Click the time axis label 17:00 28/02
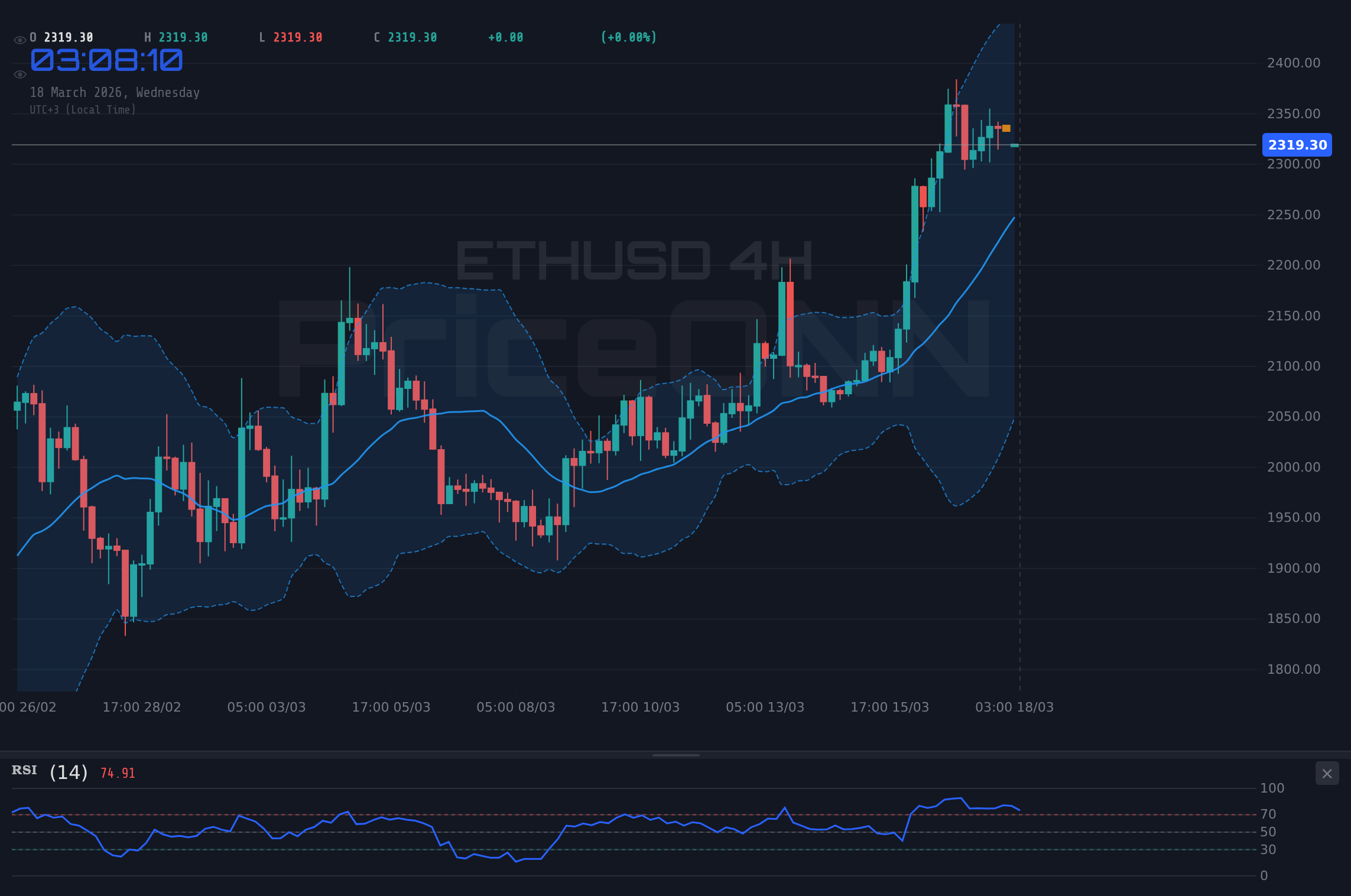The height and width of the screenshot is (896, 1351). pyautogui.click(x=142, y=707)
